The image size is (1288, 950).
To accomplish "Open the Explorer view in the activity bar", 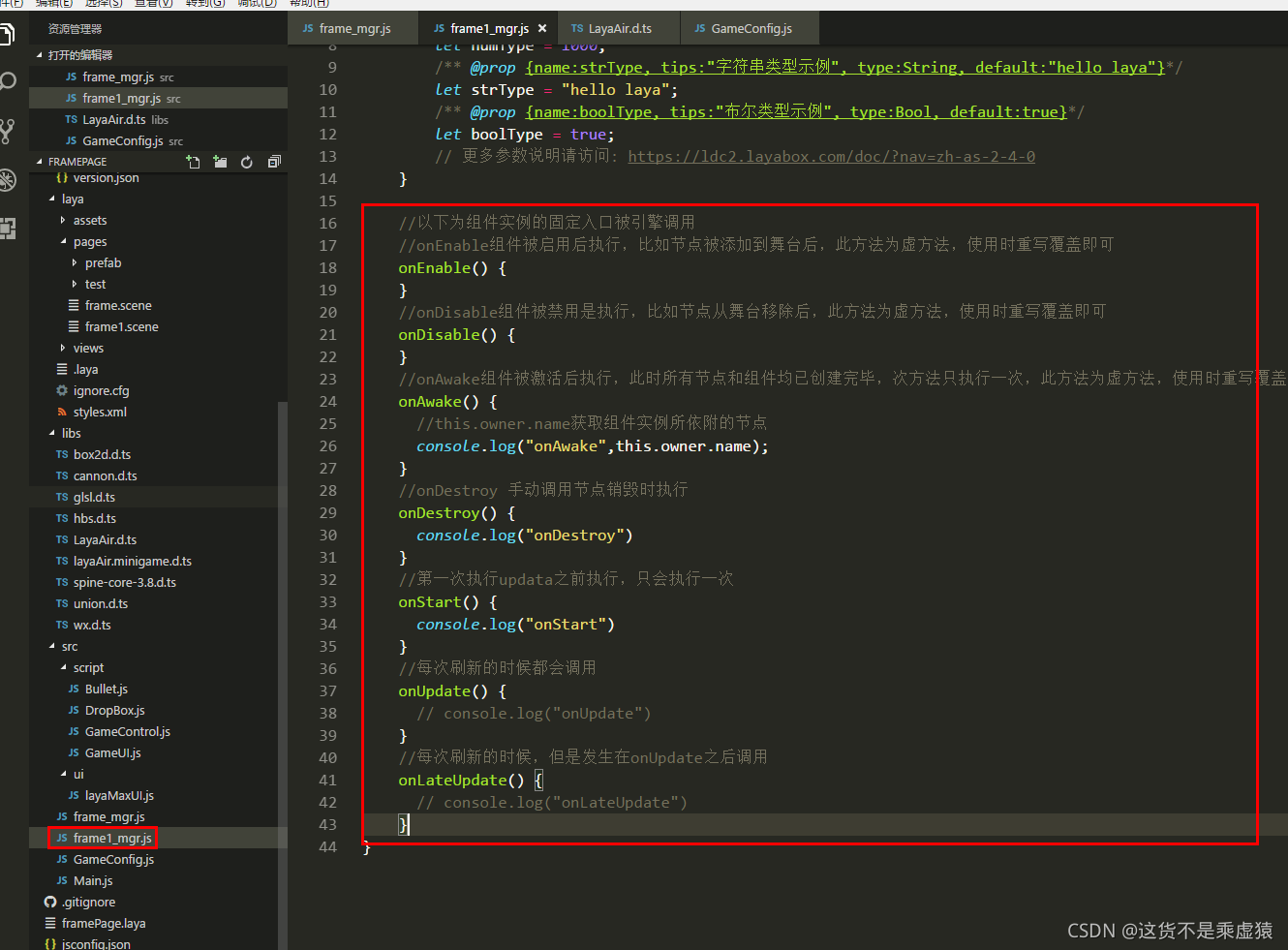I will pyautogui.click(x=7, y=36).
